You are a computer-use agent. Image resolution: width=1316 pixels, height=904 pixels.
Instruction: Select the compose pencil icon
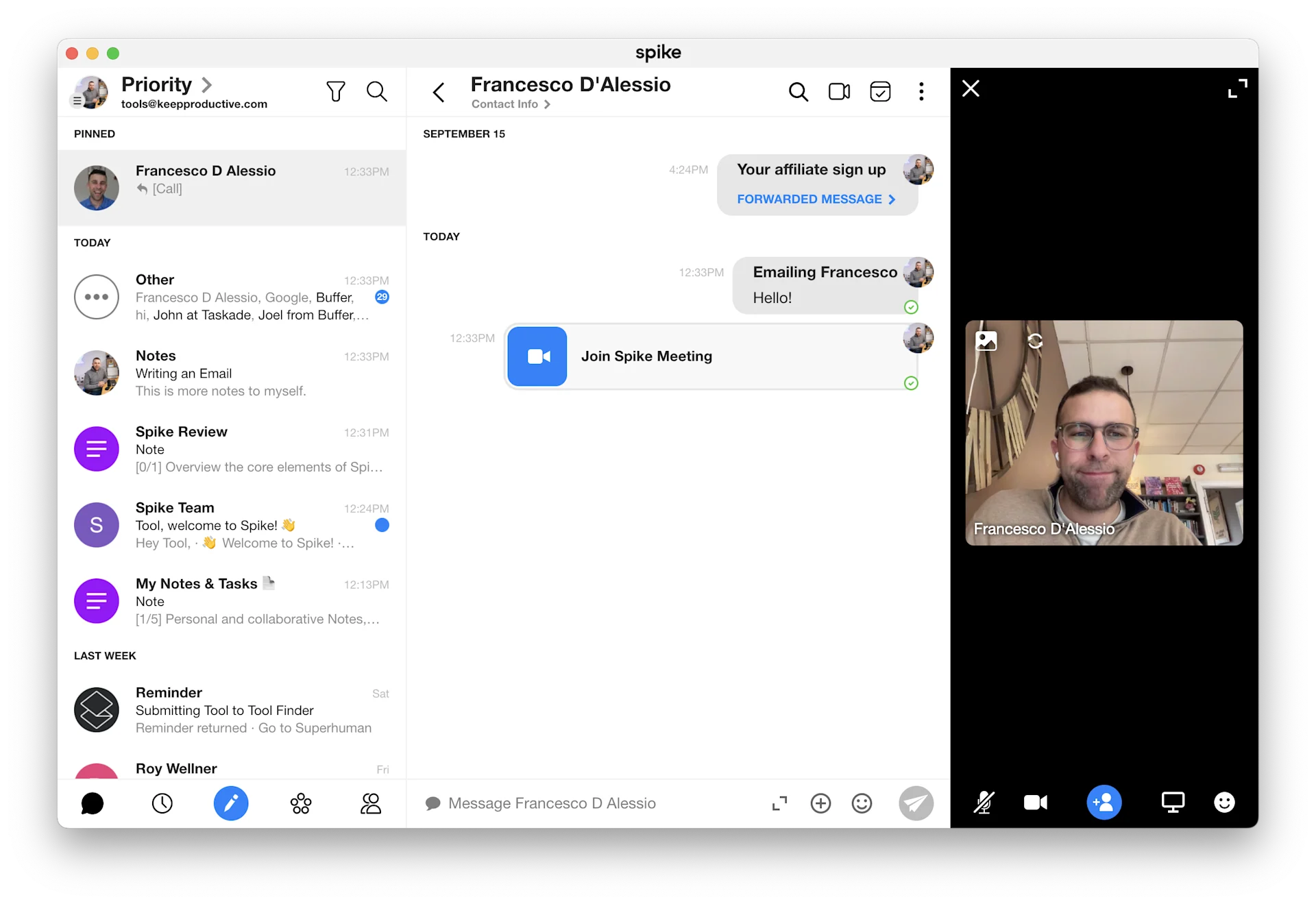pos(231,803)
